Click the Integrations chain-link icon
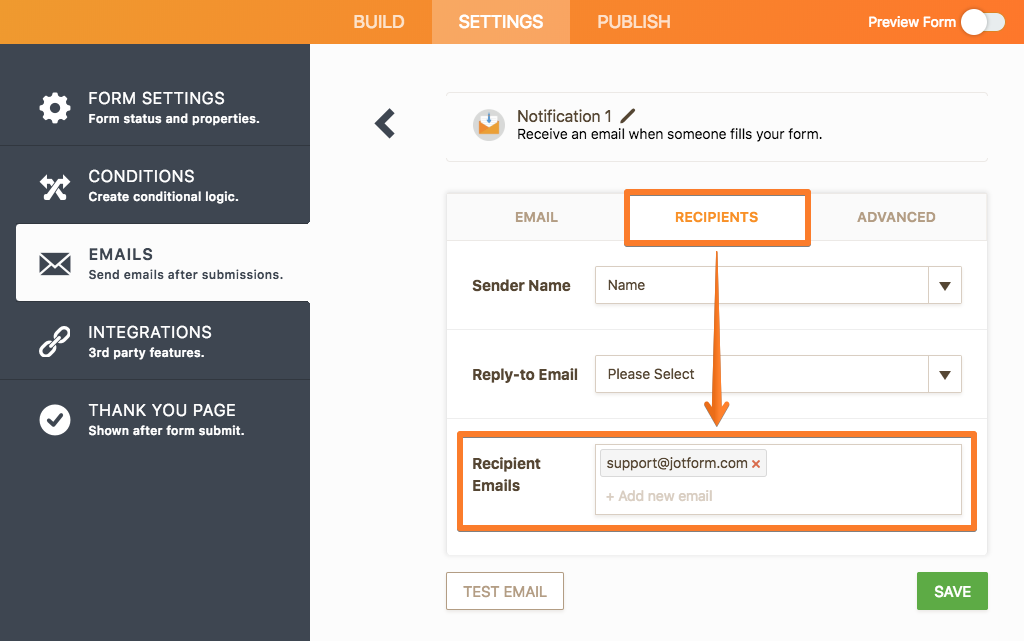This screenshot has height=641, width=1024. click(55, 341)
